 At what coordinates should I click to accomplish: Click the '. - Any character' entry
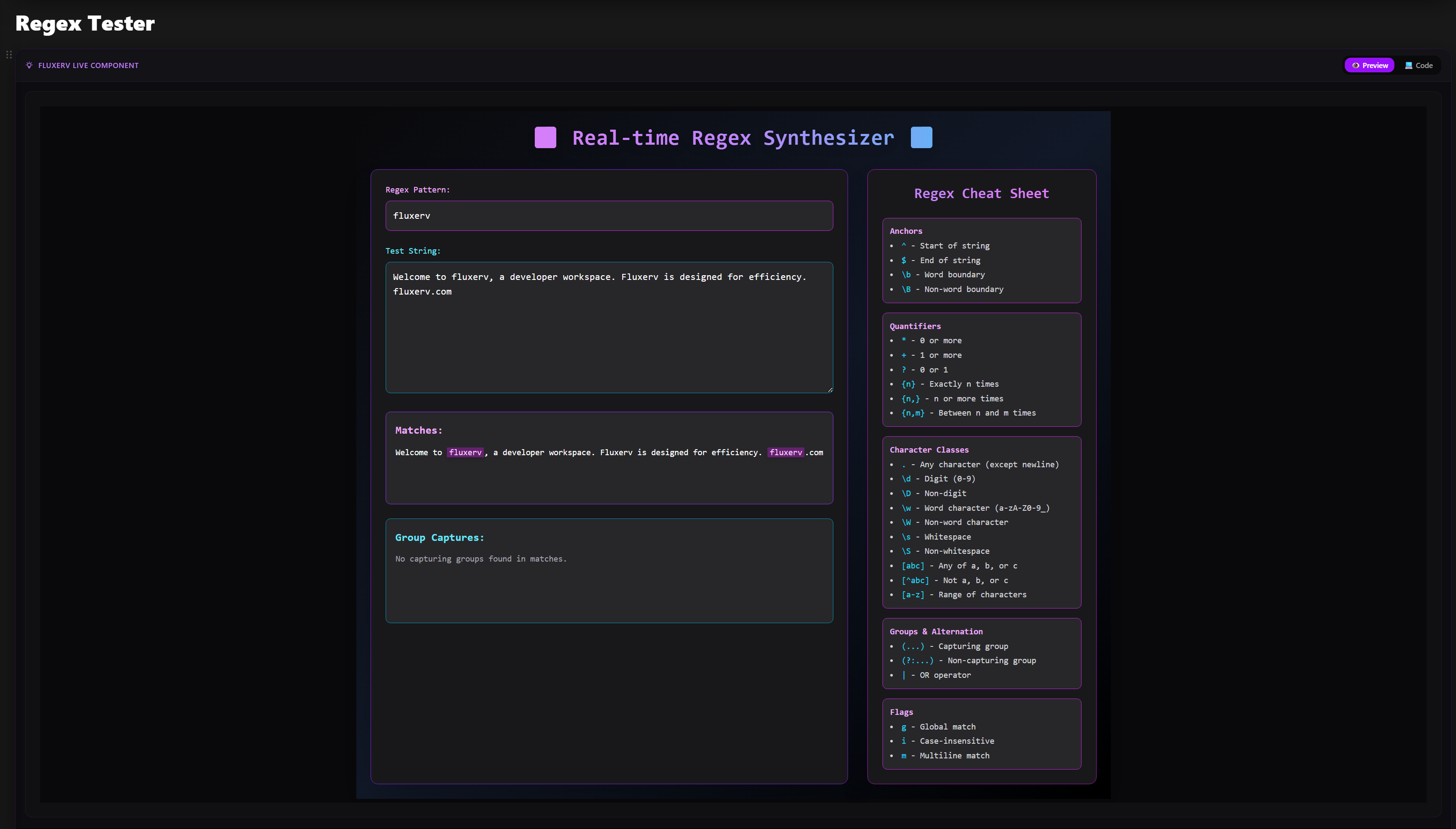(980, 465)
